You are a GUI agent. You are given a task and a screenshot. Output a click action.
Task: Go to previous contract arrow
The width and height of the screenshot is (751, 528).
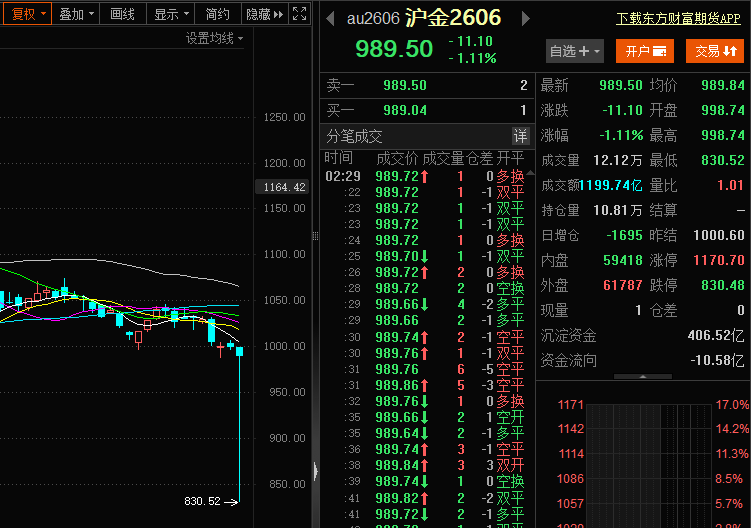[330, 19]
